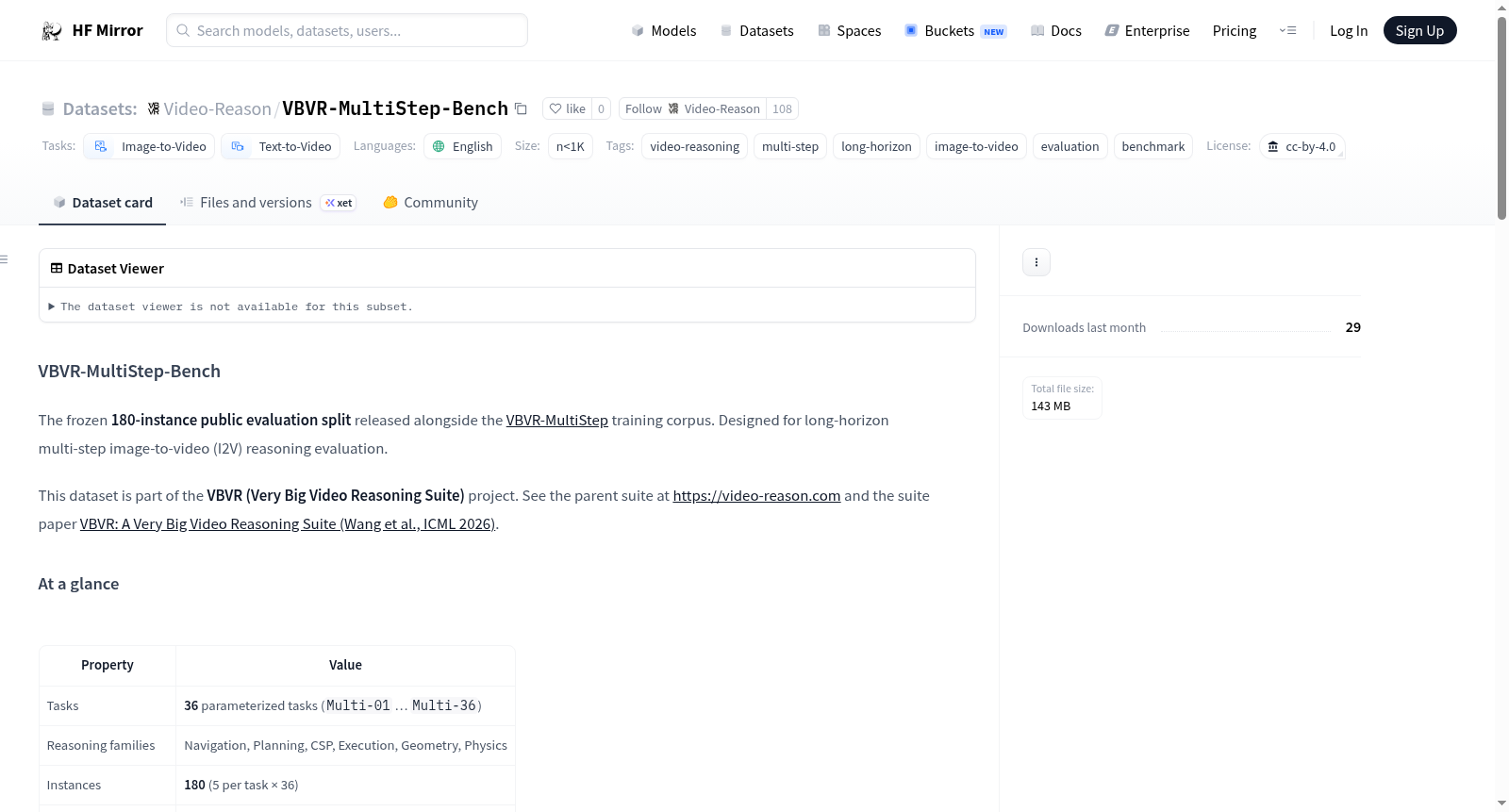Open the Enterprise page
Image resolution: width=1509 pixels, height=812 pixels.
click(x=1147, y=31)
